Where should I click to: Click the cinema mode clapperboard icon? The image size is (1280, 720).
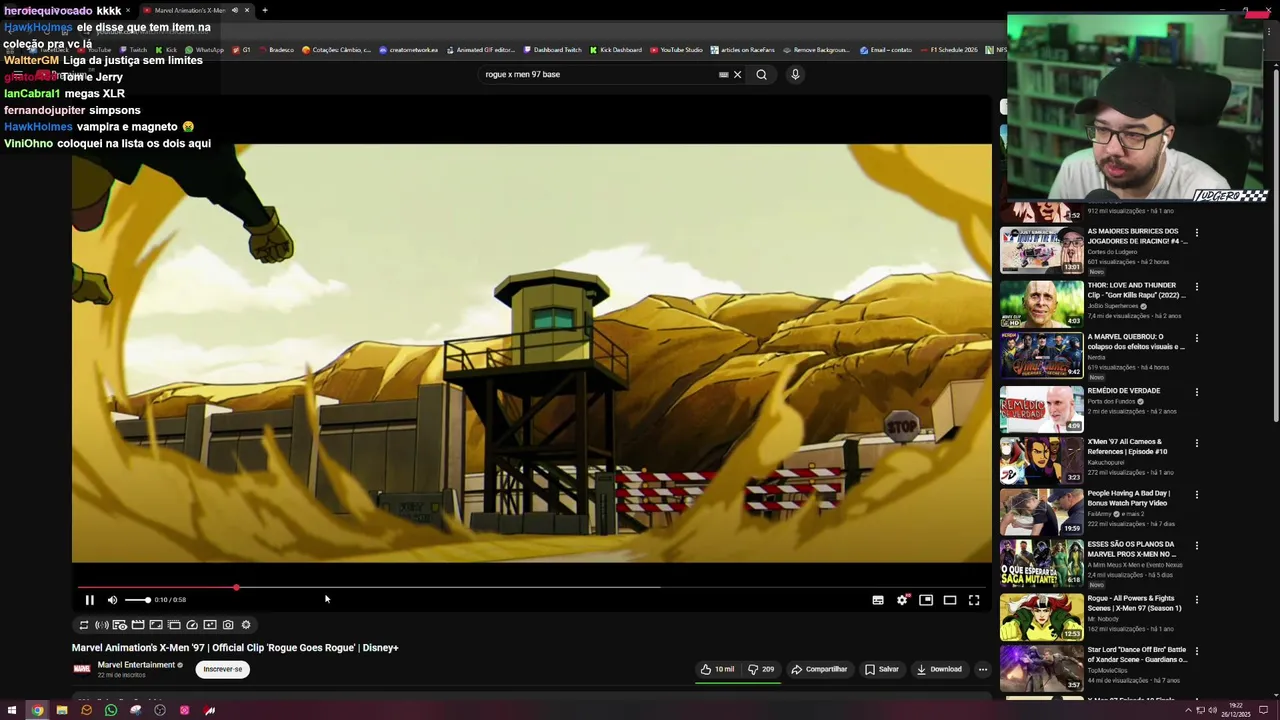coord(138,625)
